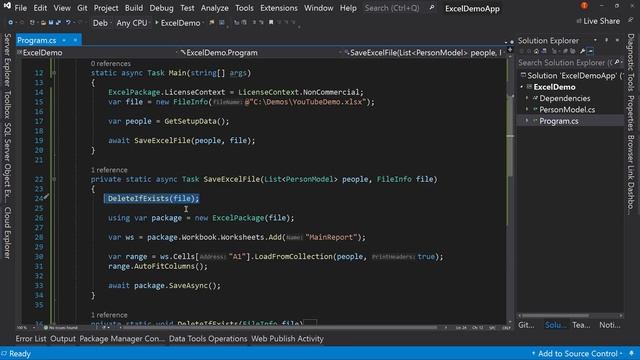Collapse the Main method outlining toggle
The image size is (640, 360).
pos(54,73)
